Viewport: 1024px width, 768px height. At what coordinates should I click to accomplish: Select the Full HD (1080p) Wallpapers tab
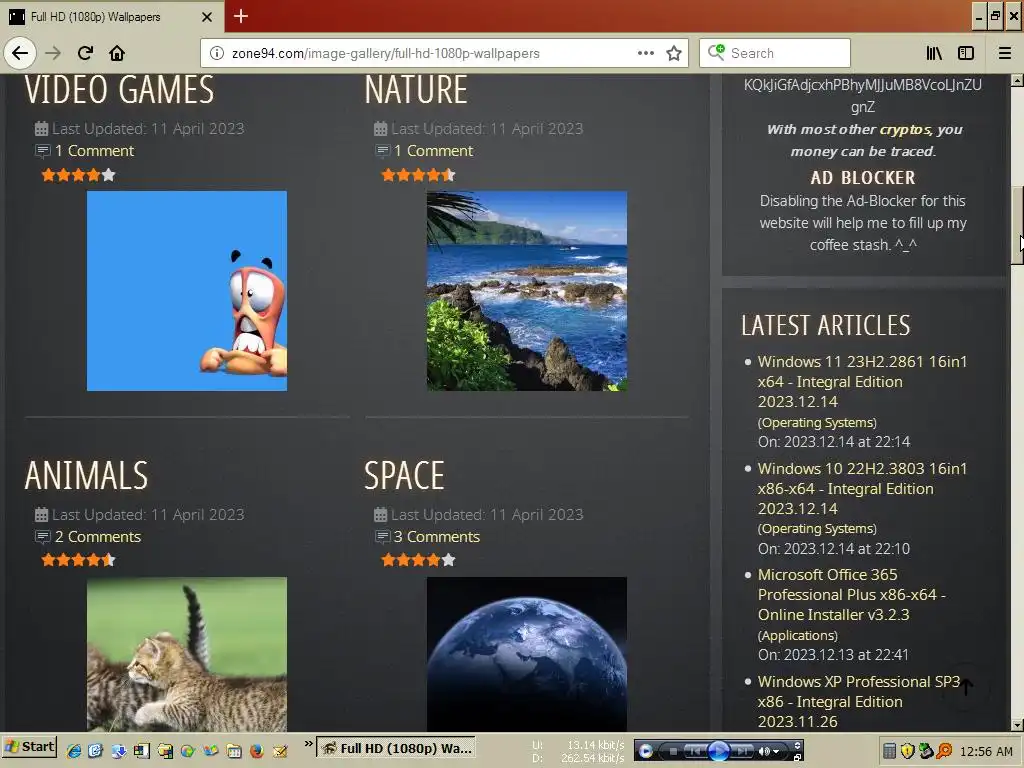(x=112, y=16)
